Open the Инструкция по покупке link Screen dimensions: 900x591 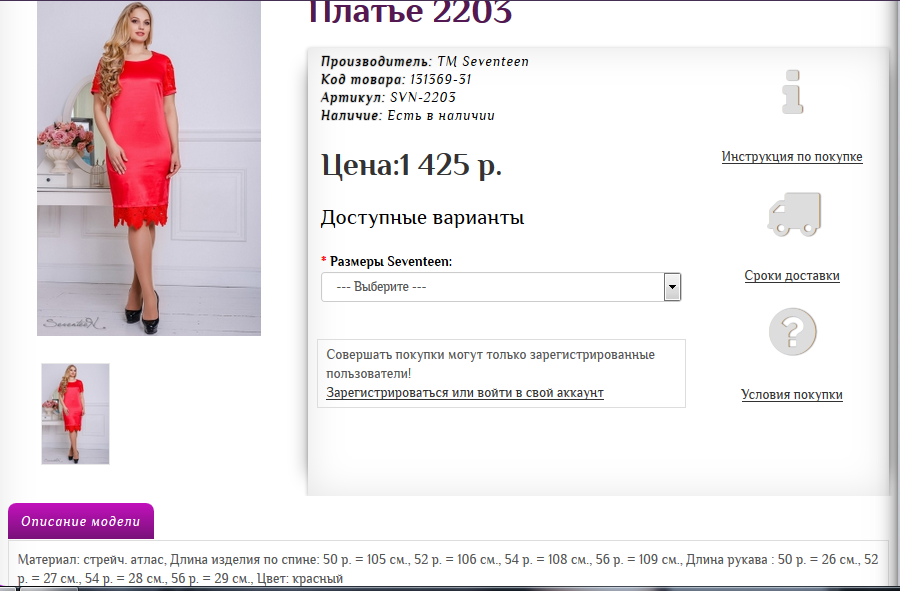click(x=792, y=157)
